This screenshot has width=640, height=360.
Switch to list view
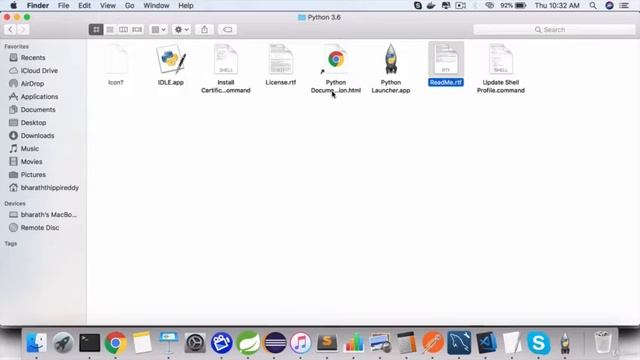click(110, 29)
